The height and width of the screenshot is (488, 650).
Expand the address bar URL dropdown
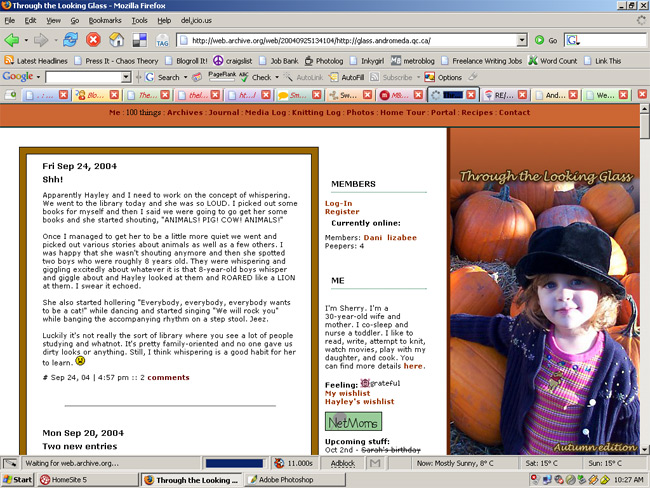[x=524, y=40]
